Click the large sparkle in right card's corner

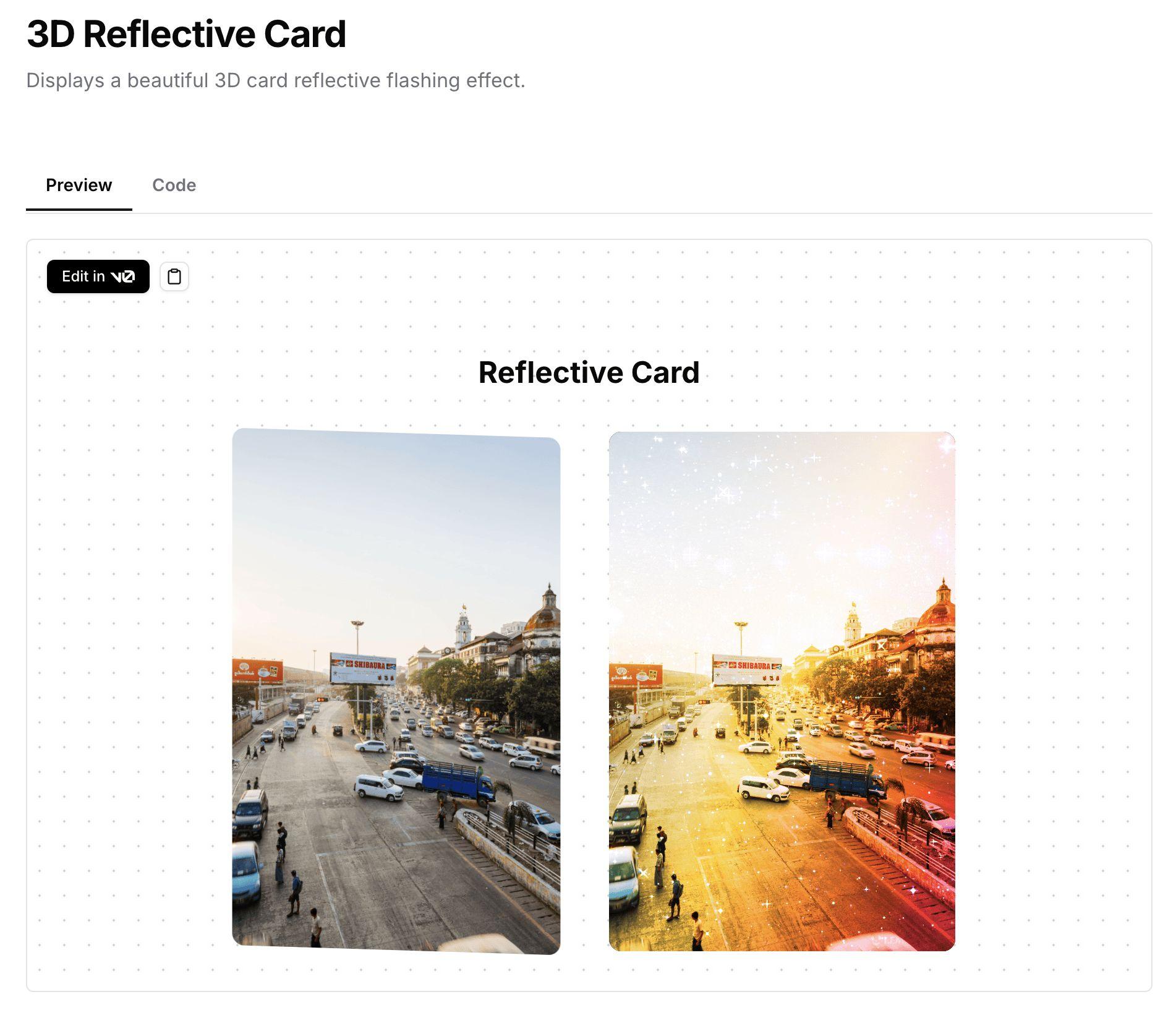[945, 444]
